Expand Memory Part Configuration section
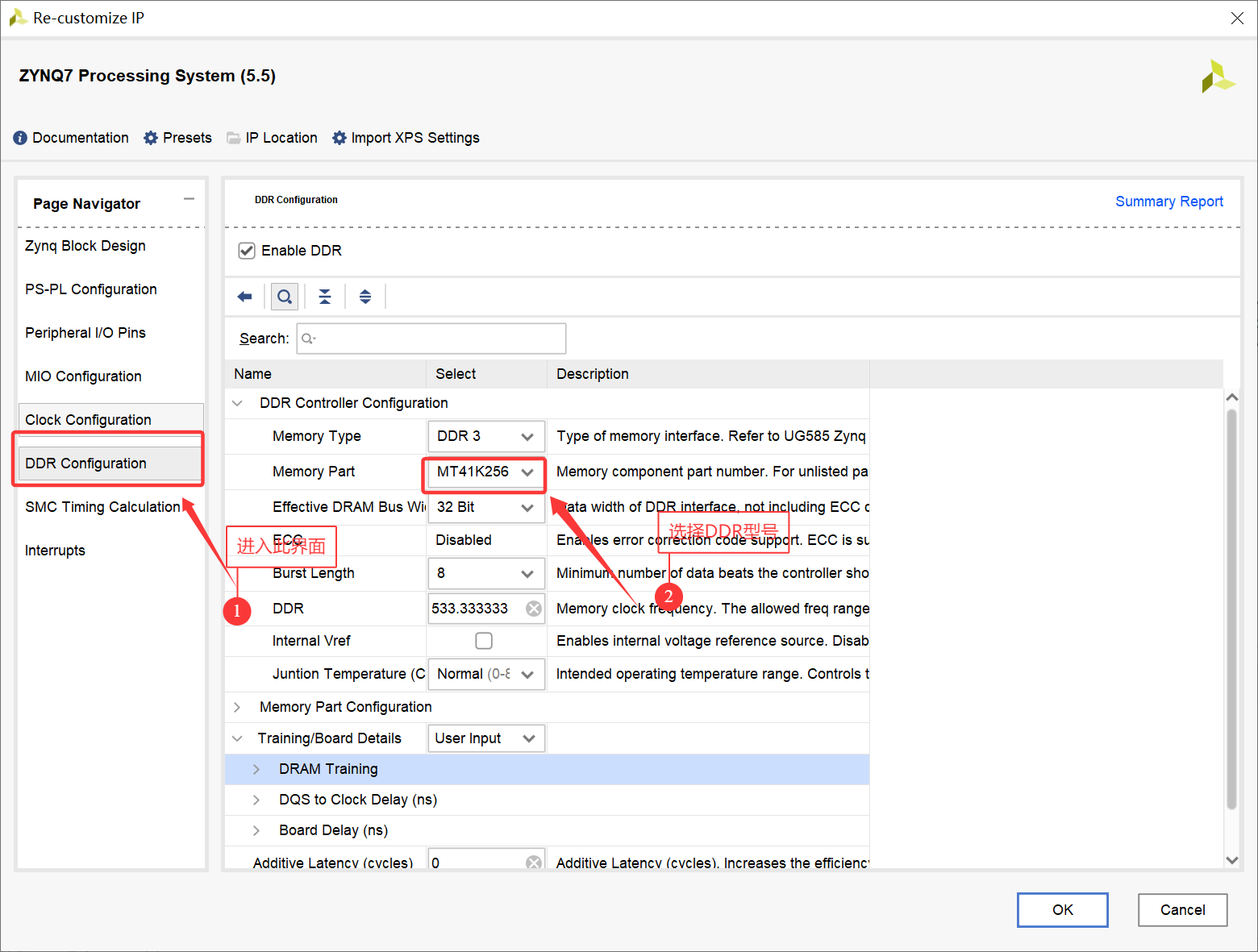 point(237,707)
